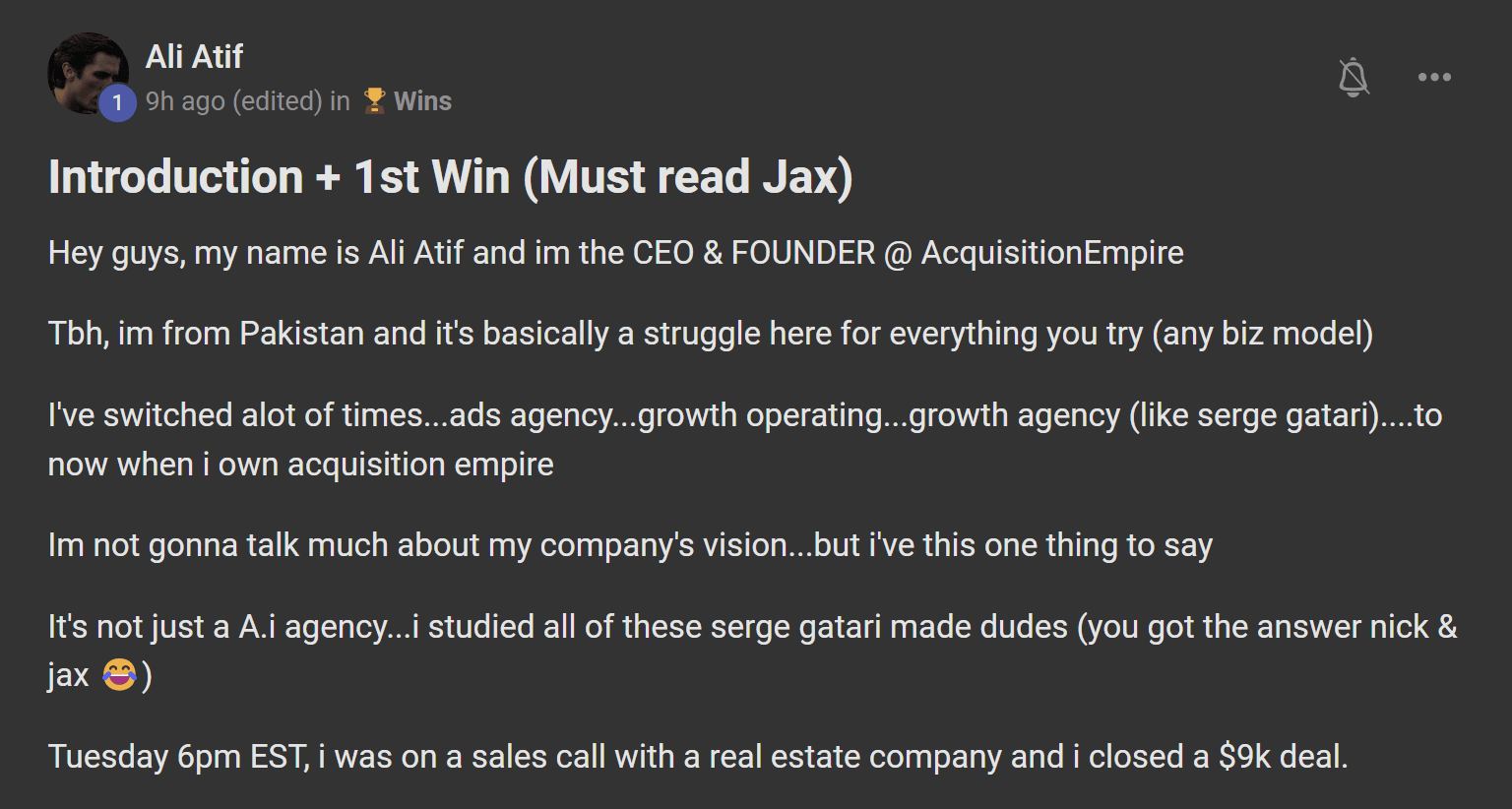Click the level 1 badge on avatar
Image resolution: width=1512 pixels, height=809 pixels.
(117, 102)
